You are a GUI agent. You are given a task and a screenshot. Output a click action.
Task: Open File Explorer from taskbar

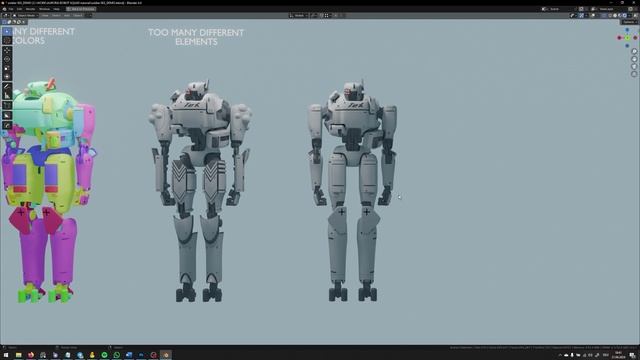(x=18, y=355)
